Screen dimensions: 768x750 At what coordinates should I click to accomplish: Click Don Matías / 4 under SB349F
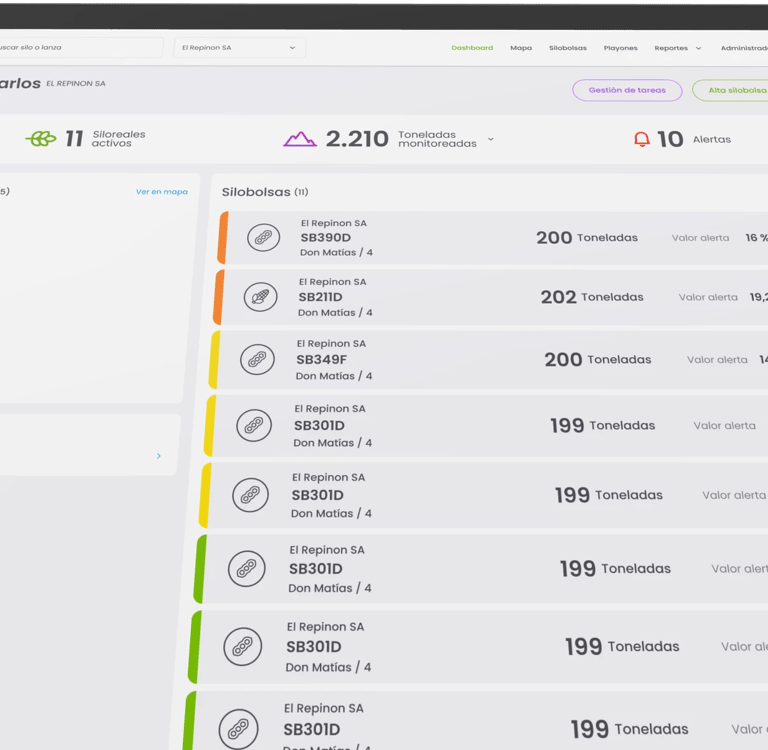(334, 376)
